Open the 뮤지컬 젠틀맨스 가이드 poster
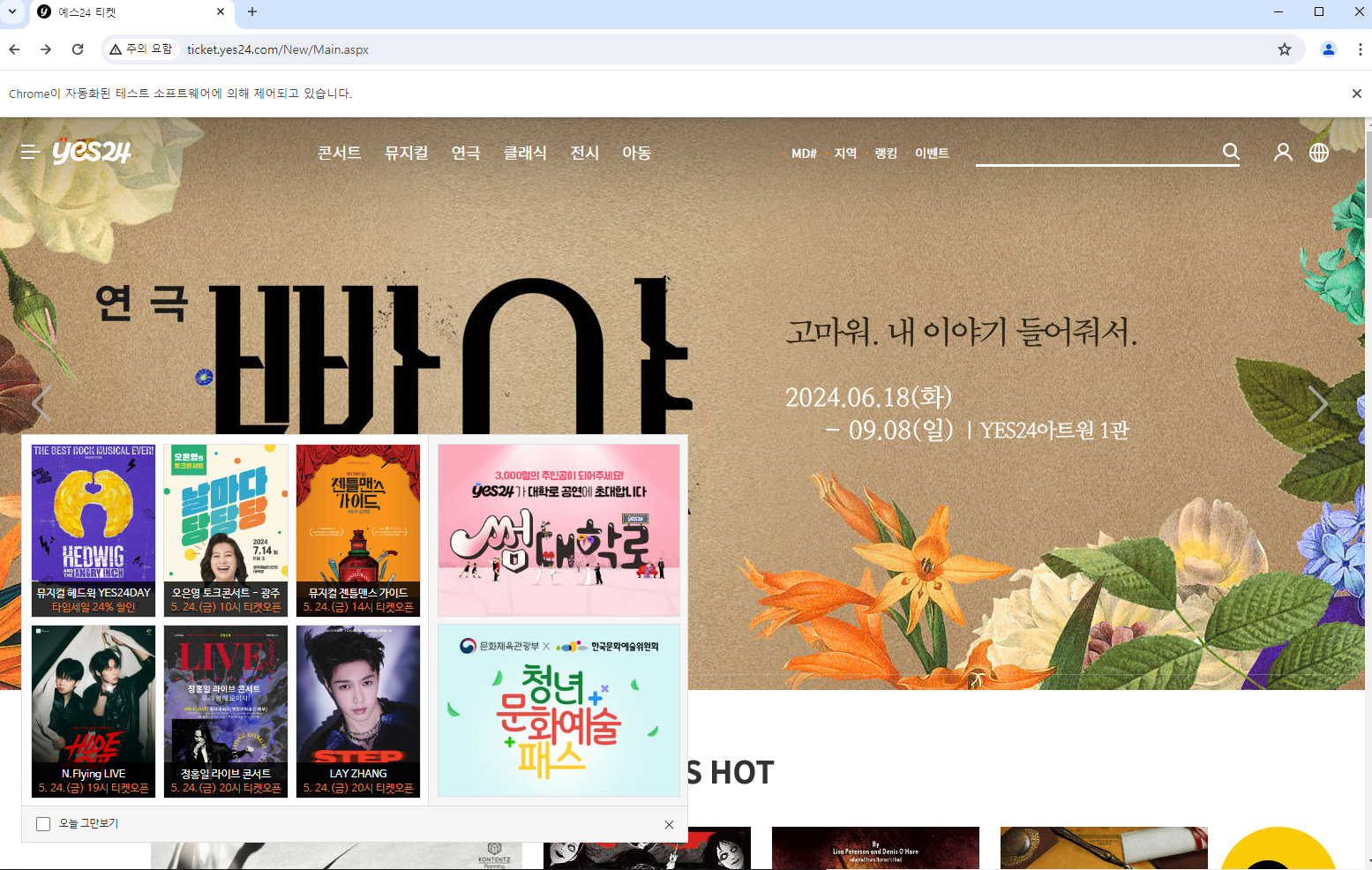 point(358,530)
